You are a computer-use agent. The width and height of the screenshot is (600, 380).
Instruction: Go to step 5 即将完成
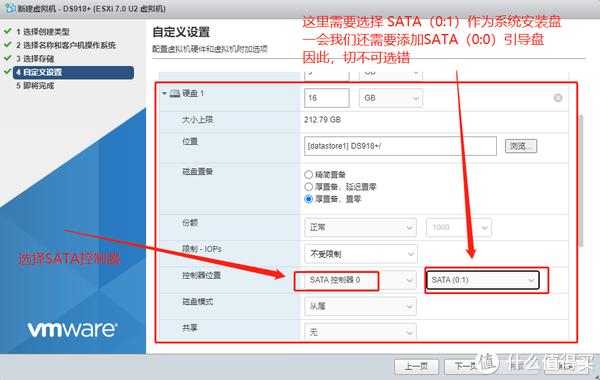click(35, 85)
